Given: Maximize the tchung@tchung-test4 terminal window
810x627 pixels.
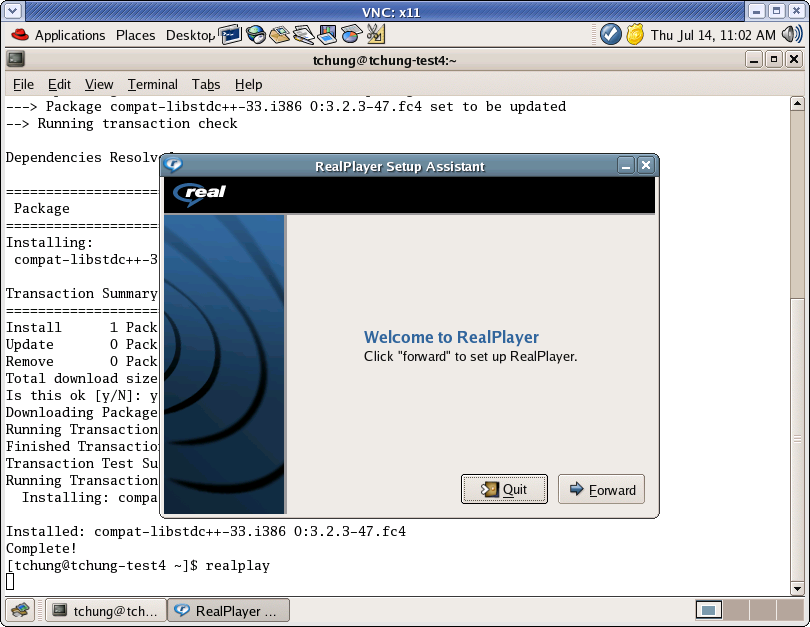Looking at the screenshot, I should tap(773, 59).
